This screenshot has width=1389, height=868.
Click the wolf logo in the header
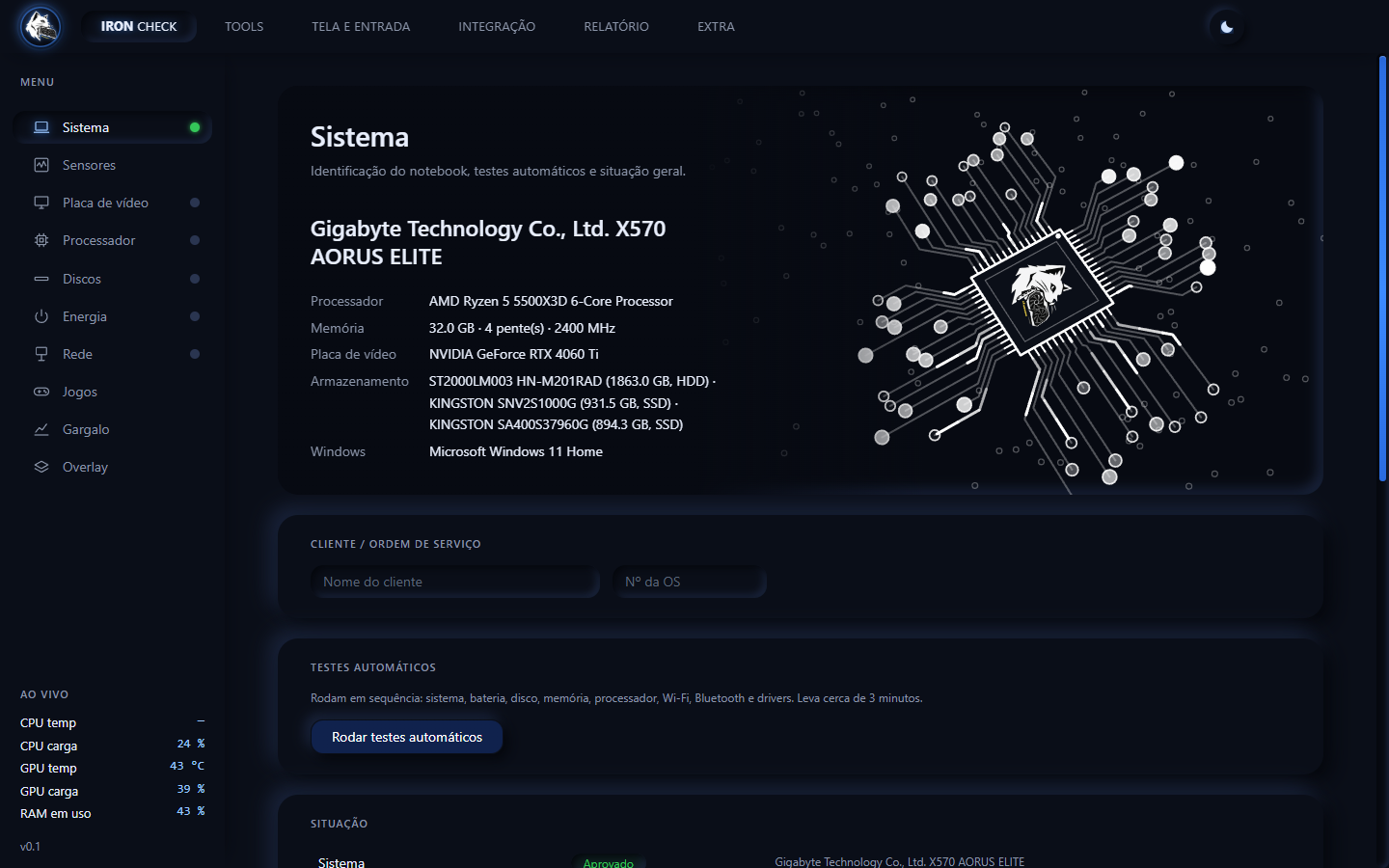coord(41,27)
